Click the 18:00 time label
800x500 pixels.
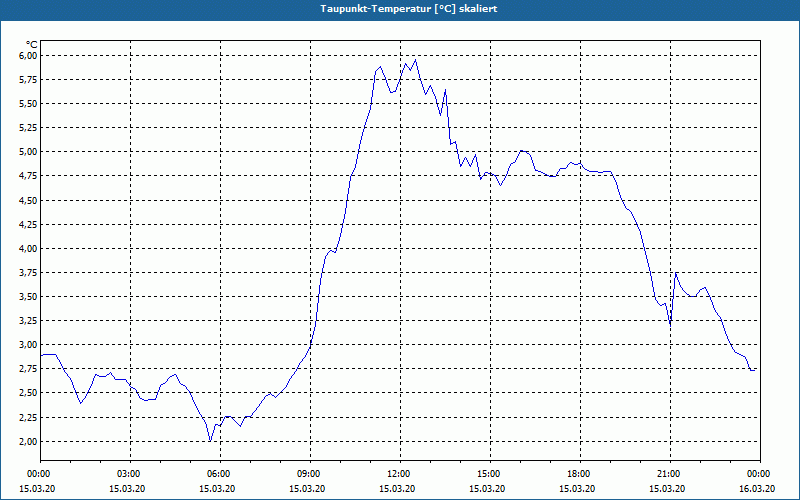tap(580, 474)
